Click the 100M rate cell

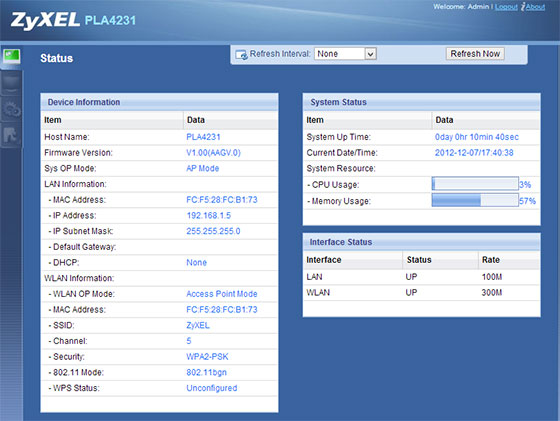(x=491, y=277)
